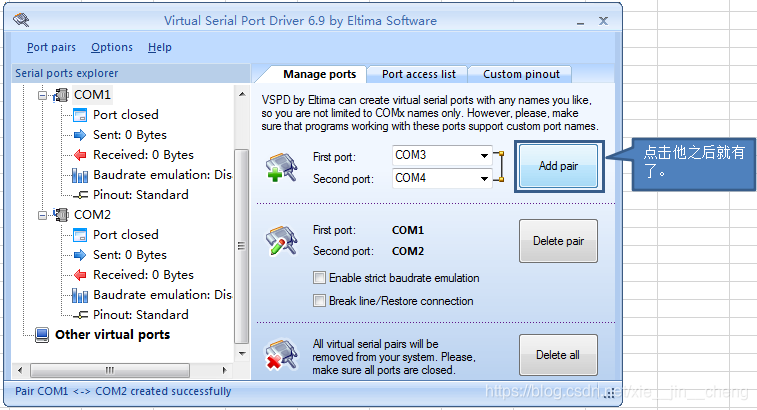Click the pair link connector beside port dropdowns
Screen dimensions: 757x410
tap(500, 167)
